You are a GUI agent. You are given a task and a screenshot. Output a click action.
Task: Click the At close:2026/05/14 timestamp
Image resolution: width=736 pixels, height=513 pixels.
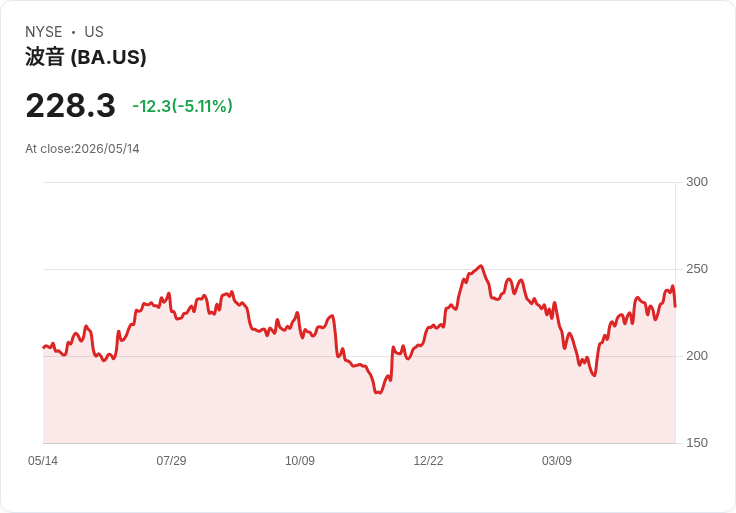coord(82,149)
